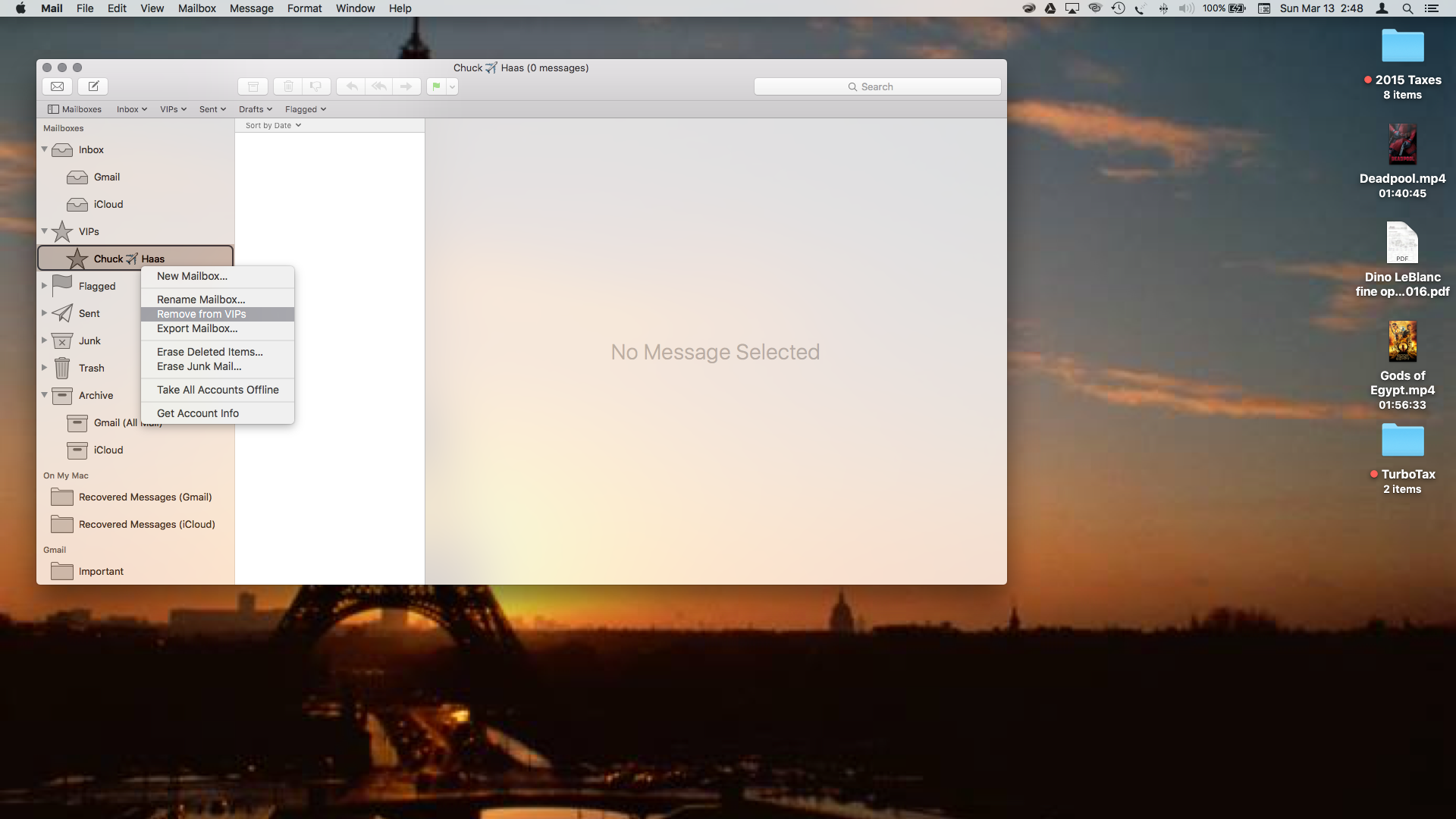1456x819 pixels.
Task: Collapse the Archive disclosure triangle
Action: (44, 395)
